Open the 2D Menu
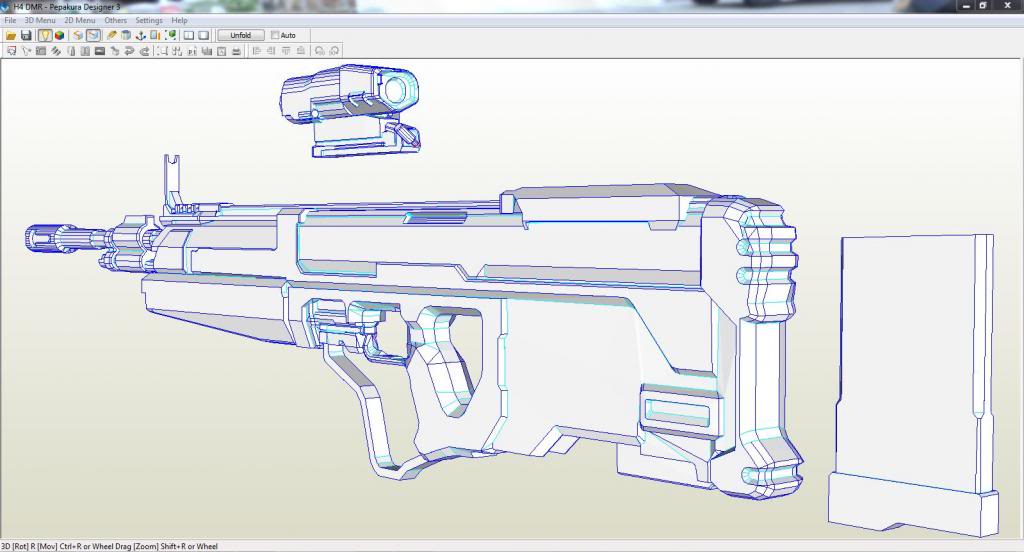The width and height of the screenshot is (1024, 552). click(80, 20)
